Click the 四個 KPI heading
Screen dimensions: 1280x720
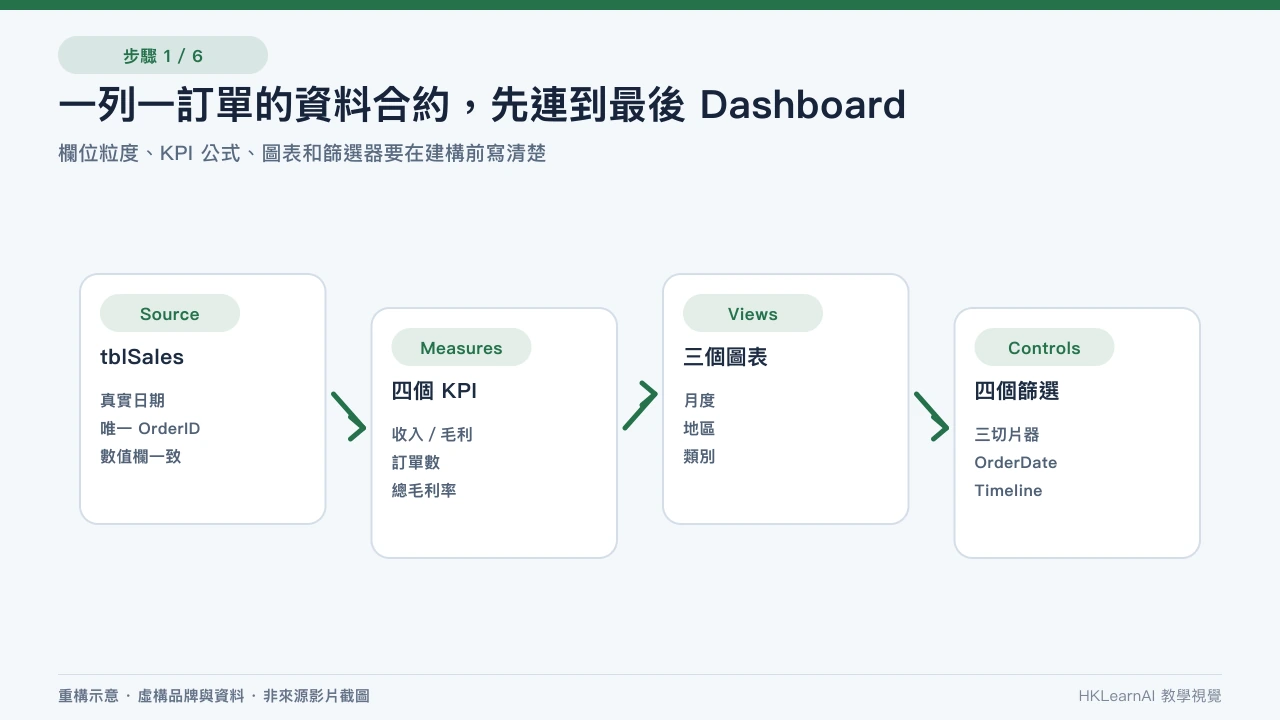coord(434,391)
